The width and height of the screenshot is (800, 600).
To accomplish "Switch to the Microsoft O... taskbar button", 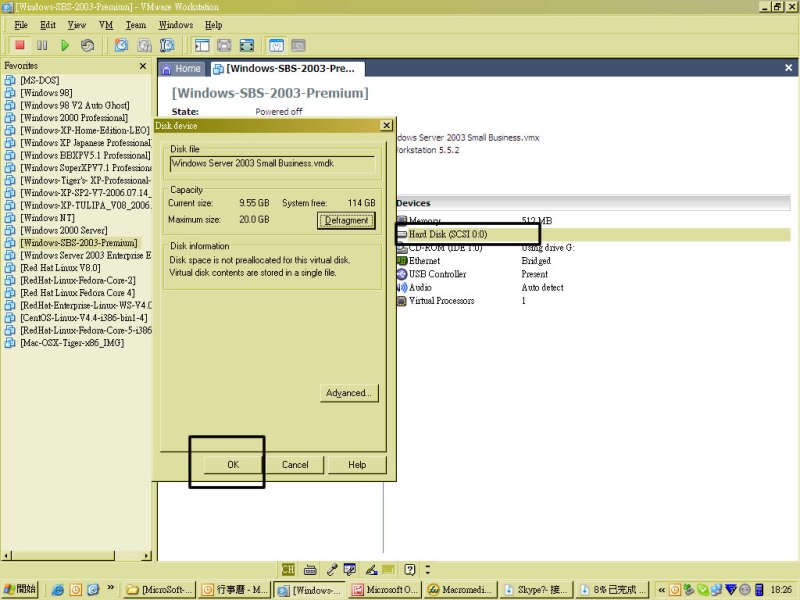I will (385, 590).
